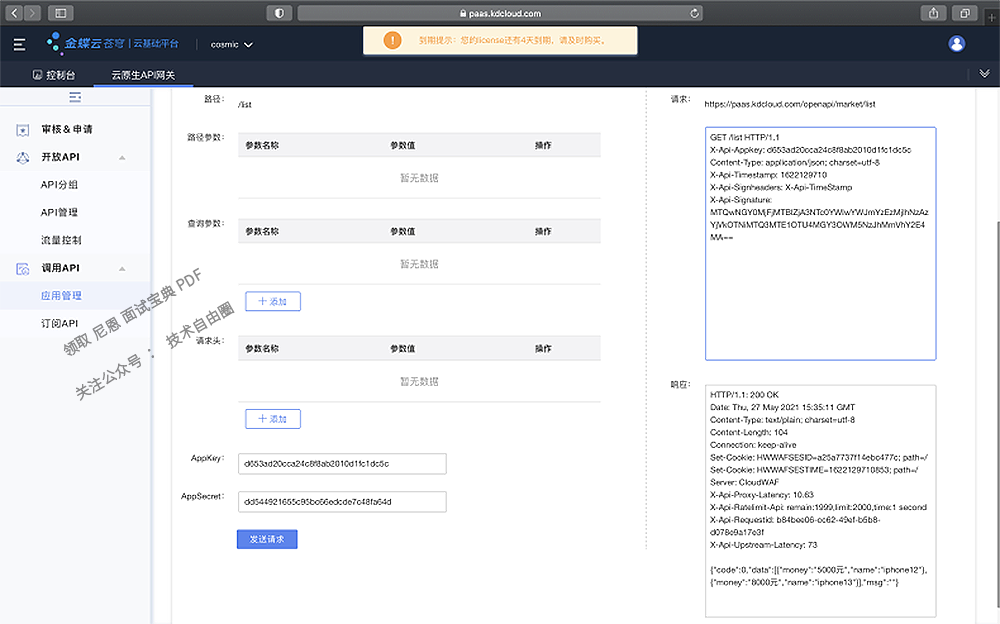Click the /list path value
Screen dimensions: 1000x624
click(x=245, y=105)
